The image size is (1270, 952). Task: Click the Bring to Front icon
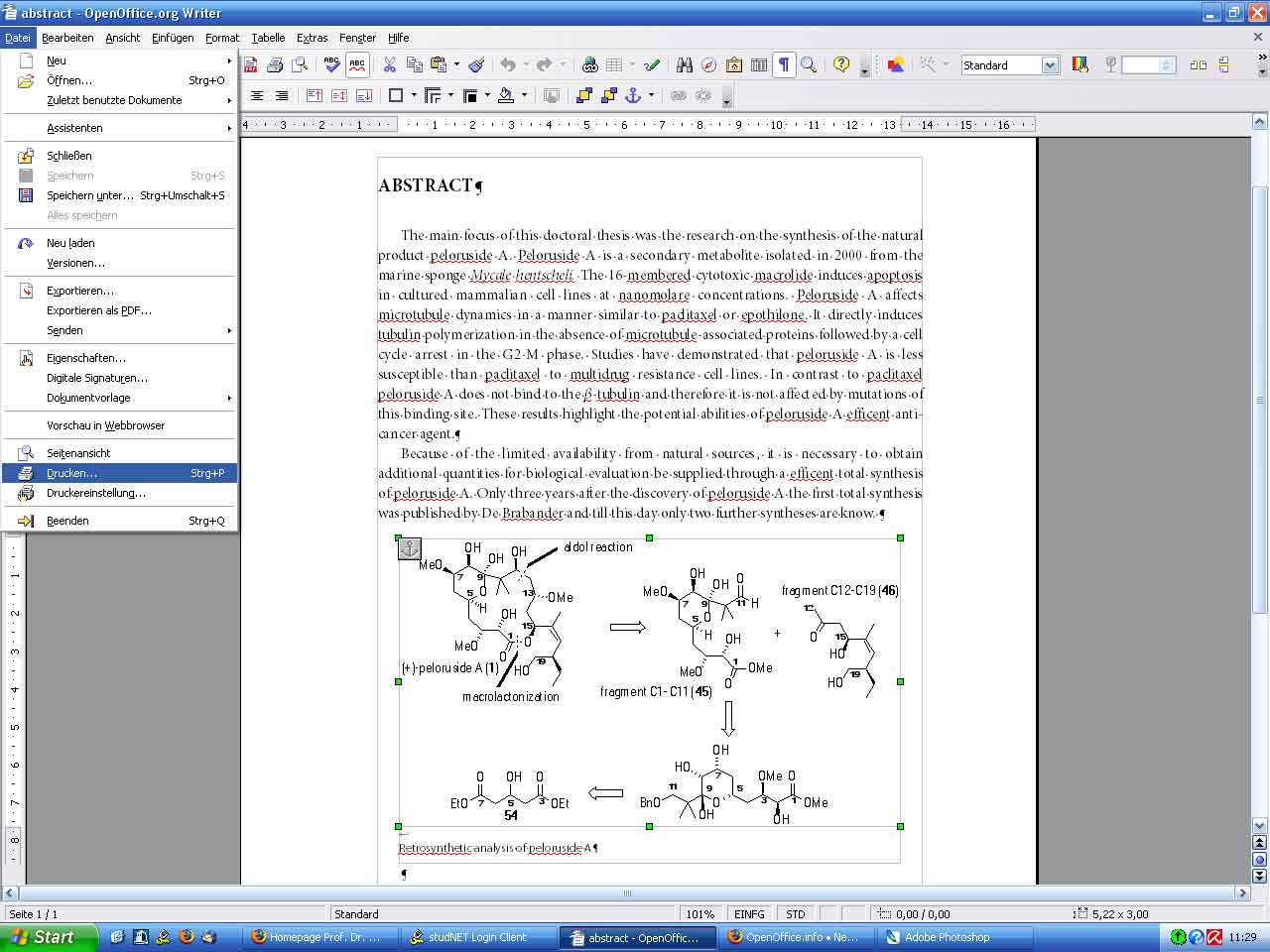pyautogui.click(x=583, y=95)
